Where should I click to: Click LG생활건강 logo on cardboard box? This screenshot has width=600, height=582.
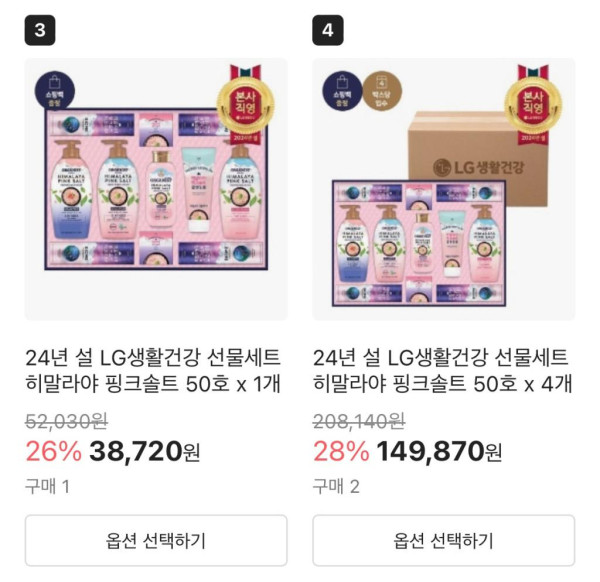[x=478, y=167]
